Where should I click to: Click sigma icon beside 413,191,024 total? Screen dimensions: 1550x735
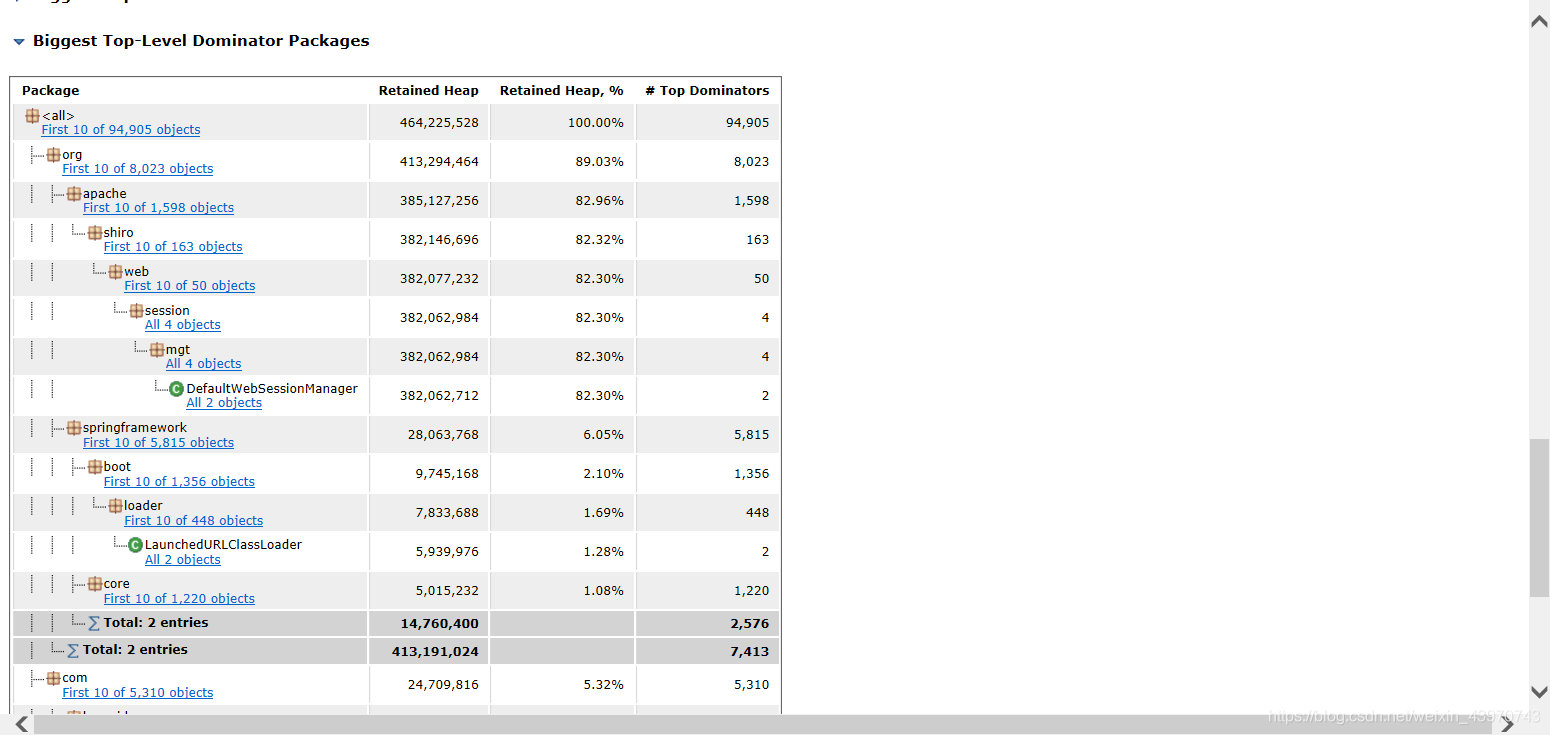(x=74, y=650)
